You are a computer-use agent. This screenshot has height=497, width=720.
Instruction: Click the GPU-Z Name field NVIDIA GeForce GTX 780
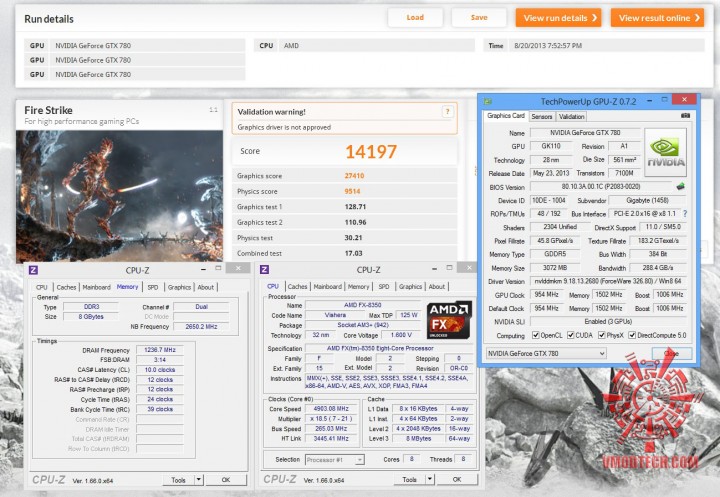tap(585, 133)
